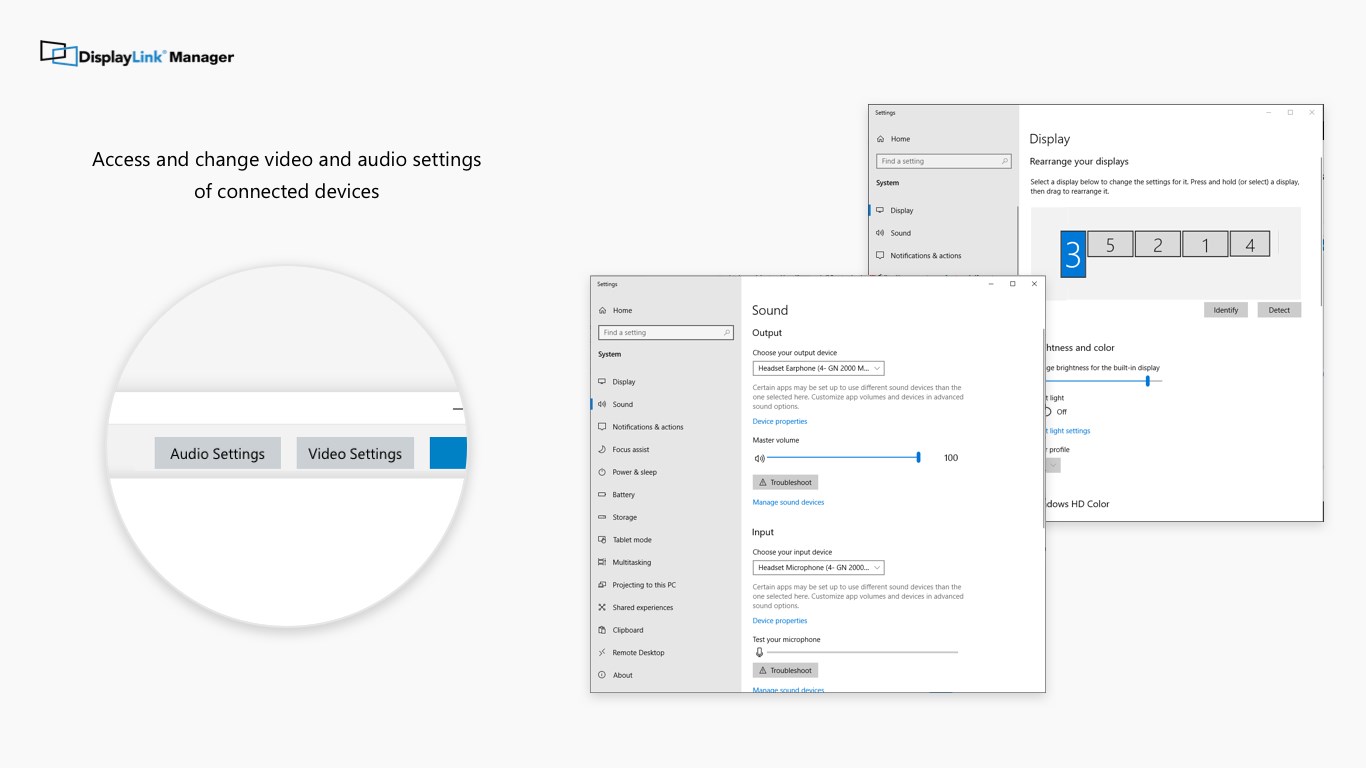Open the color profile dropdown
This screenshot has height=768, width=1366.
[x=1051, y=465]
